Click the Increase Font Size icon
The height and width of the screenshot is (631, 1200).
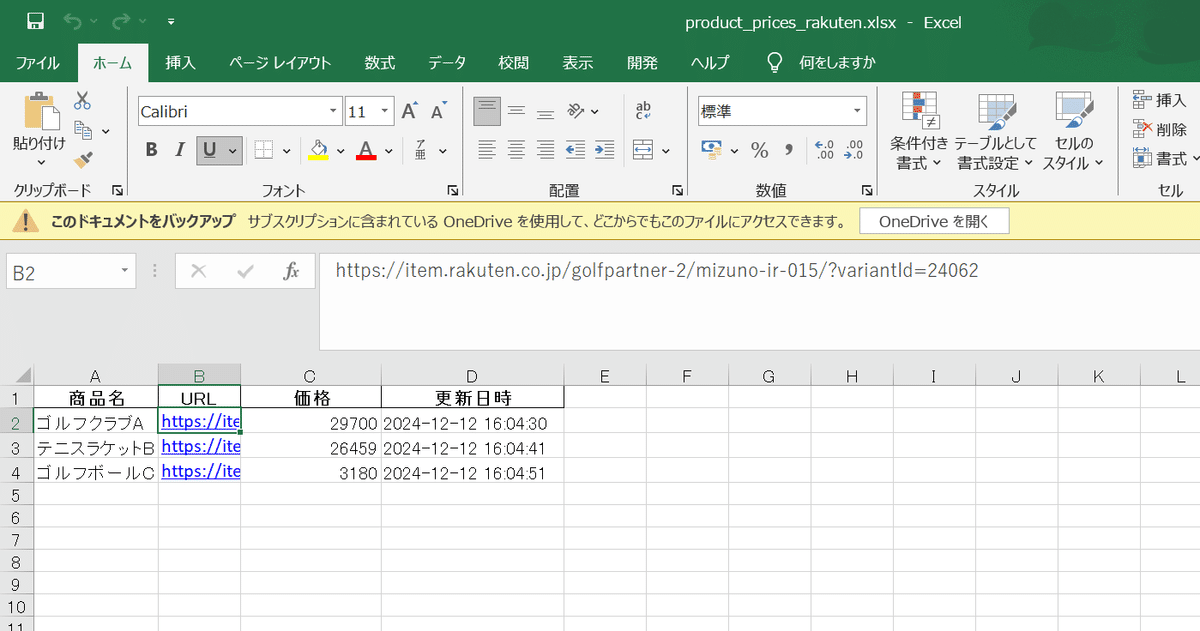tap(409, 111)
